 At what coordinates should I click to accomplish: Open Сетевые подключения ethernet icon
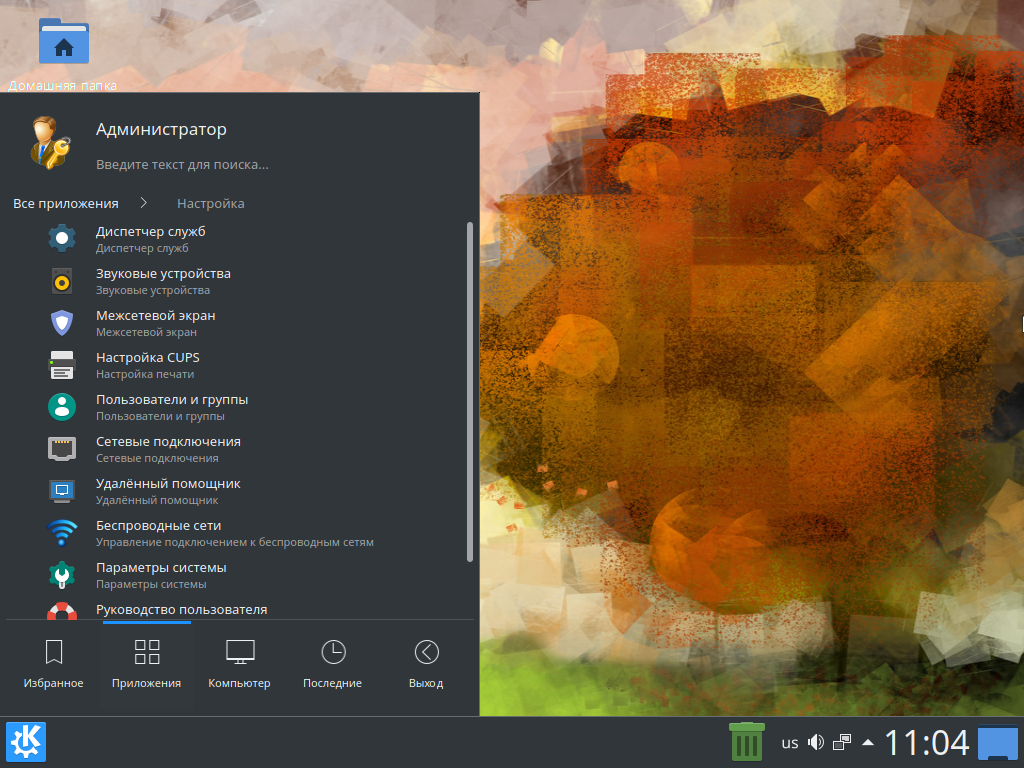[62, 449]
